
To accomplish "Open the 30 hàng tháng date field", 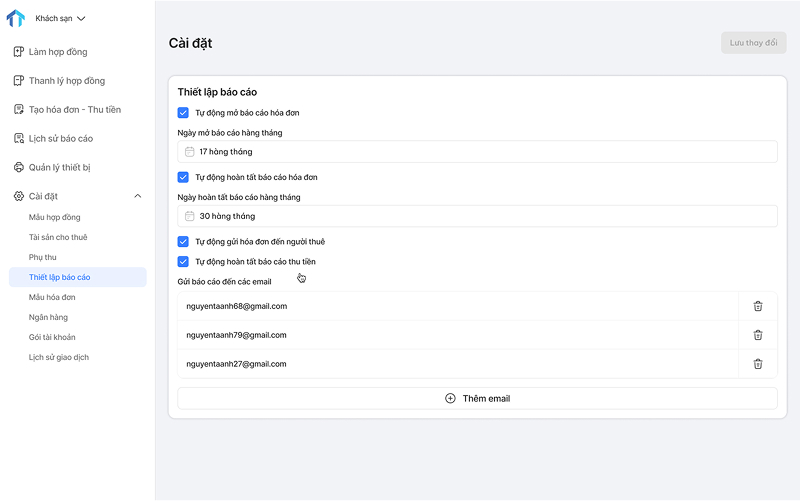I will click(x=477, y=216).
